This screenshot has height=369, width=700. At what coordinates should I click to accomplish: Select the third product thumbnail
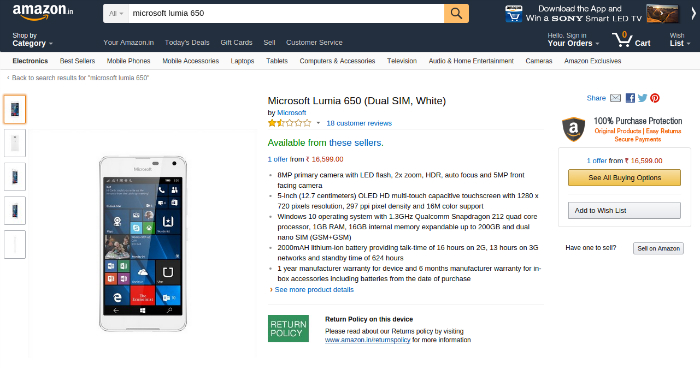(15, 177)
